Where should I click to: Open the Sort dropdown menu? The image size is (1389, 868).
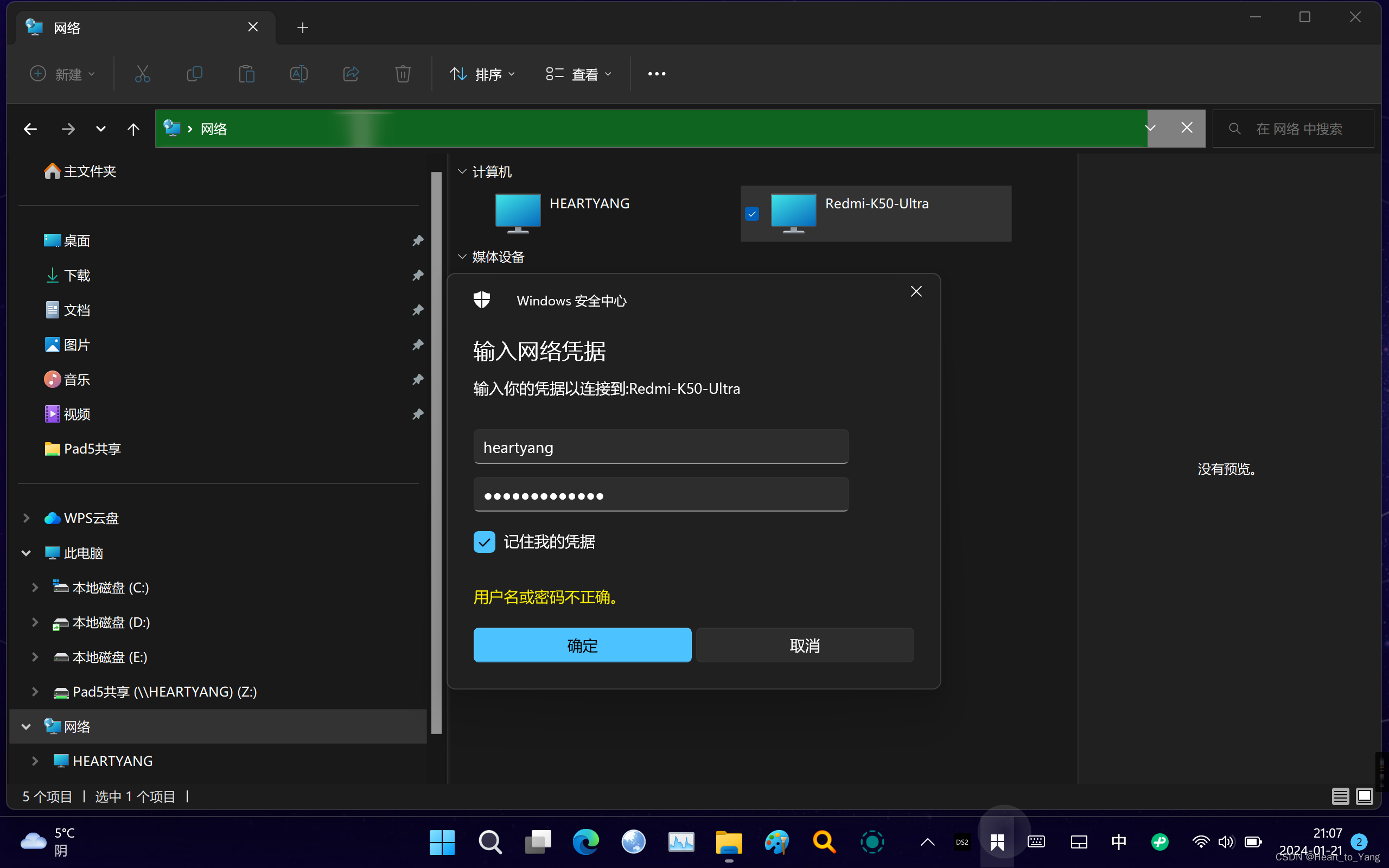(x=482, y=74)
